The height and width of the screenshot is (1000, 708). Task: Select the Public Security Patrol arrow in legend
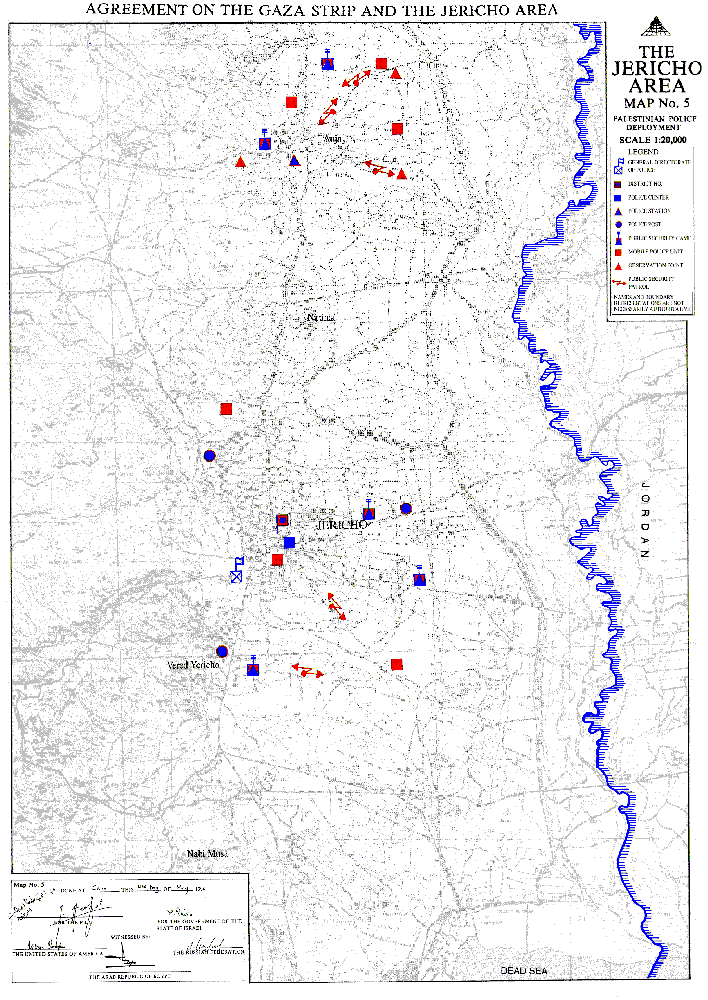pos(617,281)
